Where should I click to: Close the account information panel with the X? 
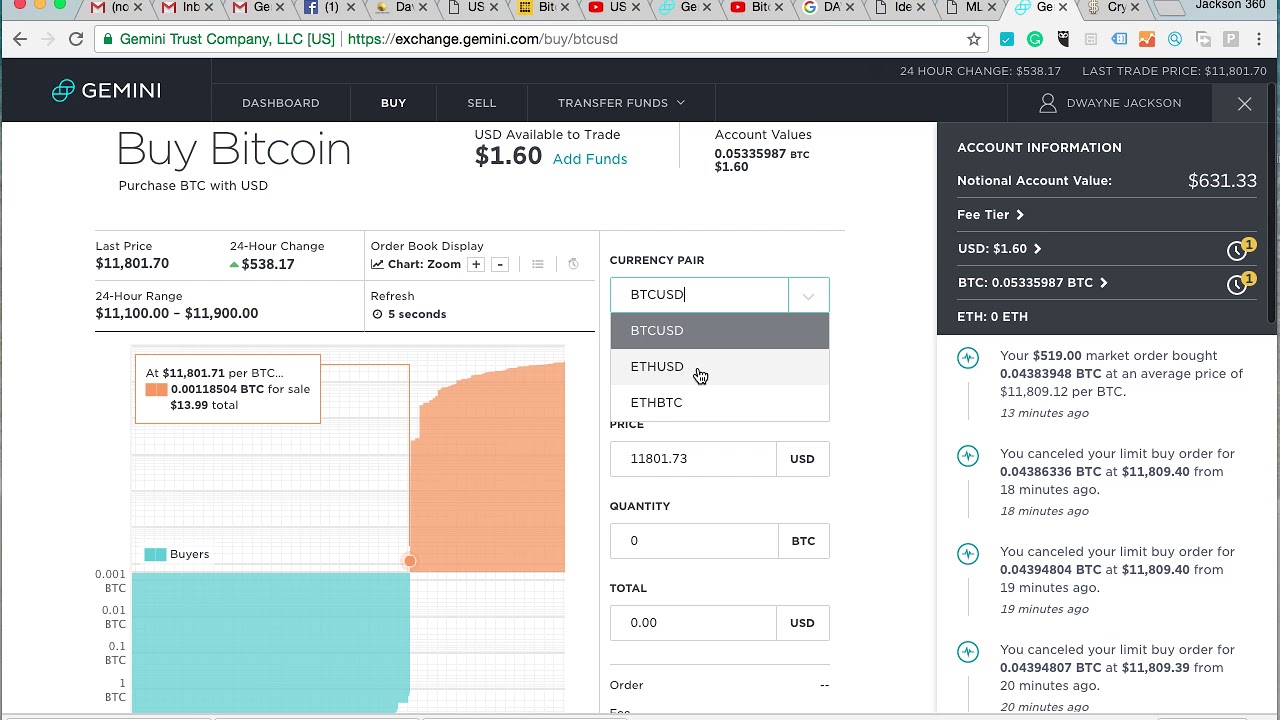(x=1244, y=103)
